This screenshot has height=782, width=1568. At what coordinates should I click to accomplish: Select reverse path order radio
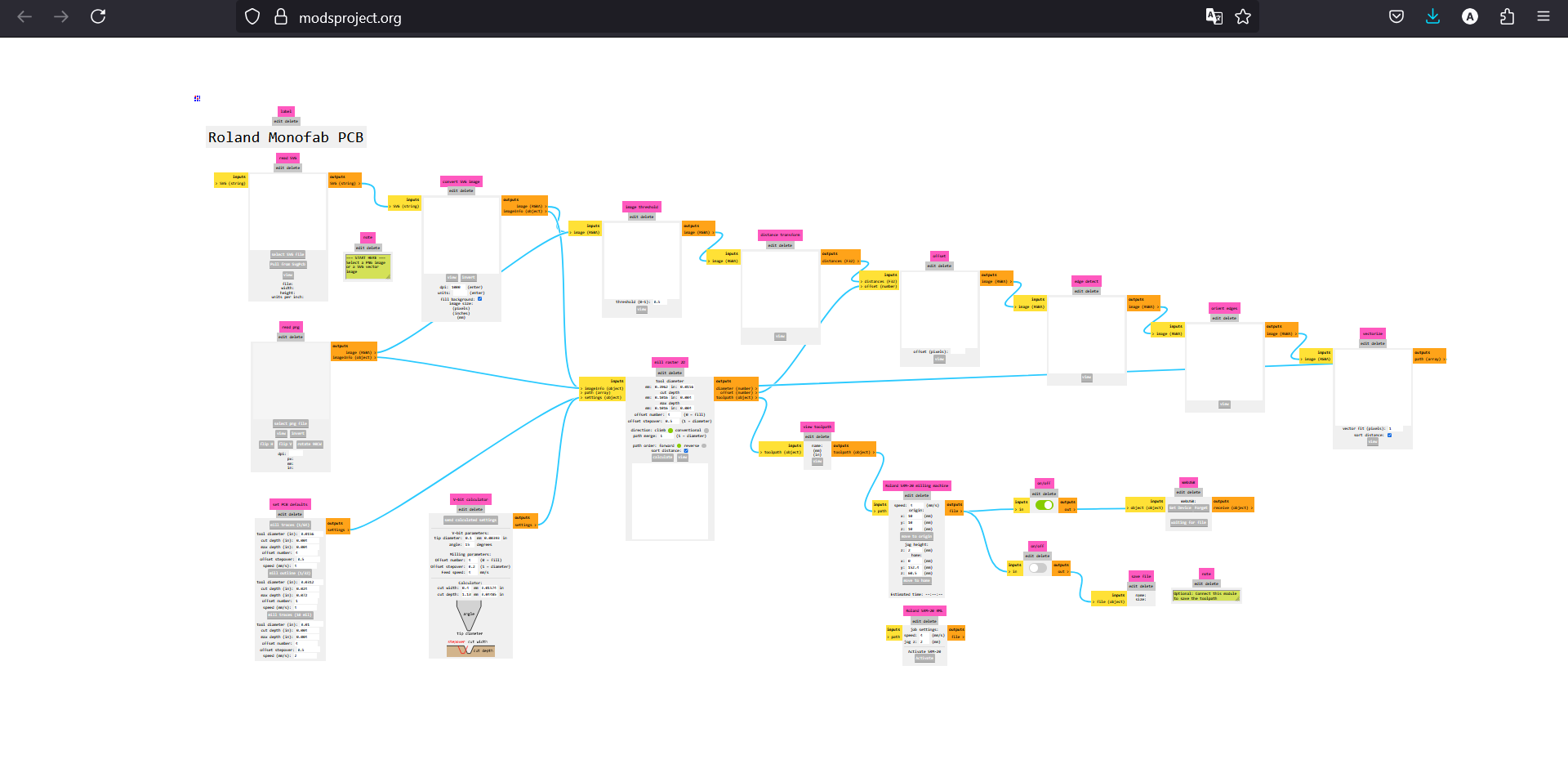tap(704, 445)
